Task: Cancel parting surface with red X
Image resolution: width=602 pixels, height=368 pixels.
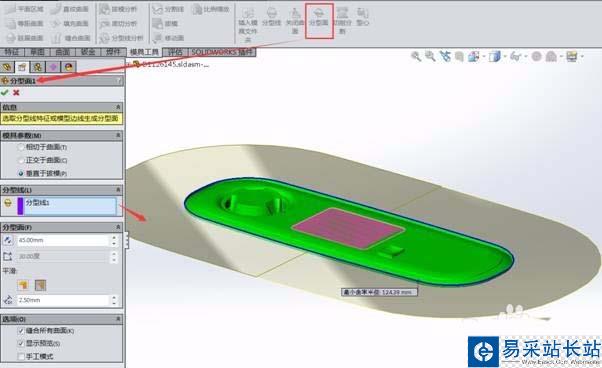Action: (x=16, y=92)
